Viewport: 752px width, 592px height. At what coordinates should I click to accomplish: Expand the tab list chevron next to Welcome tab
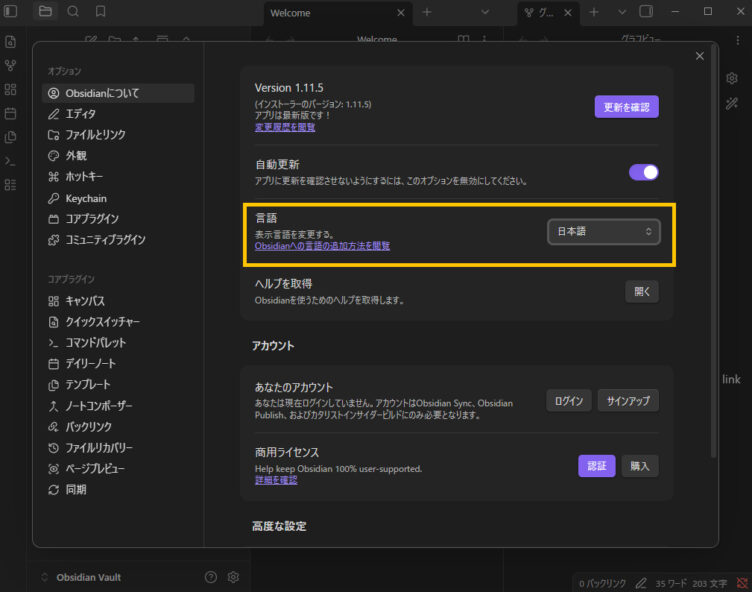485,12
